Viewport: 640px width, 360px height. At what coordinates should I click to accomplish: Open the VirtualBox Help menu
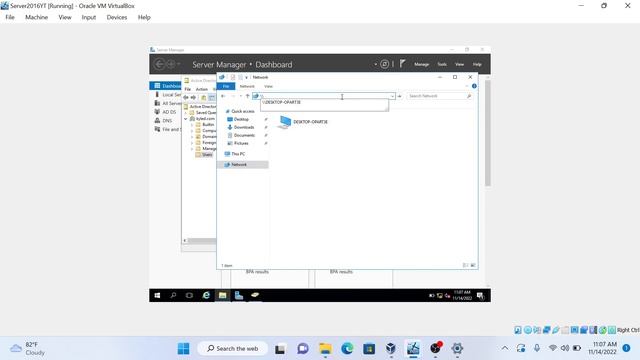coord(144,17)
